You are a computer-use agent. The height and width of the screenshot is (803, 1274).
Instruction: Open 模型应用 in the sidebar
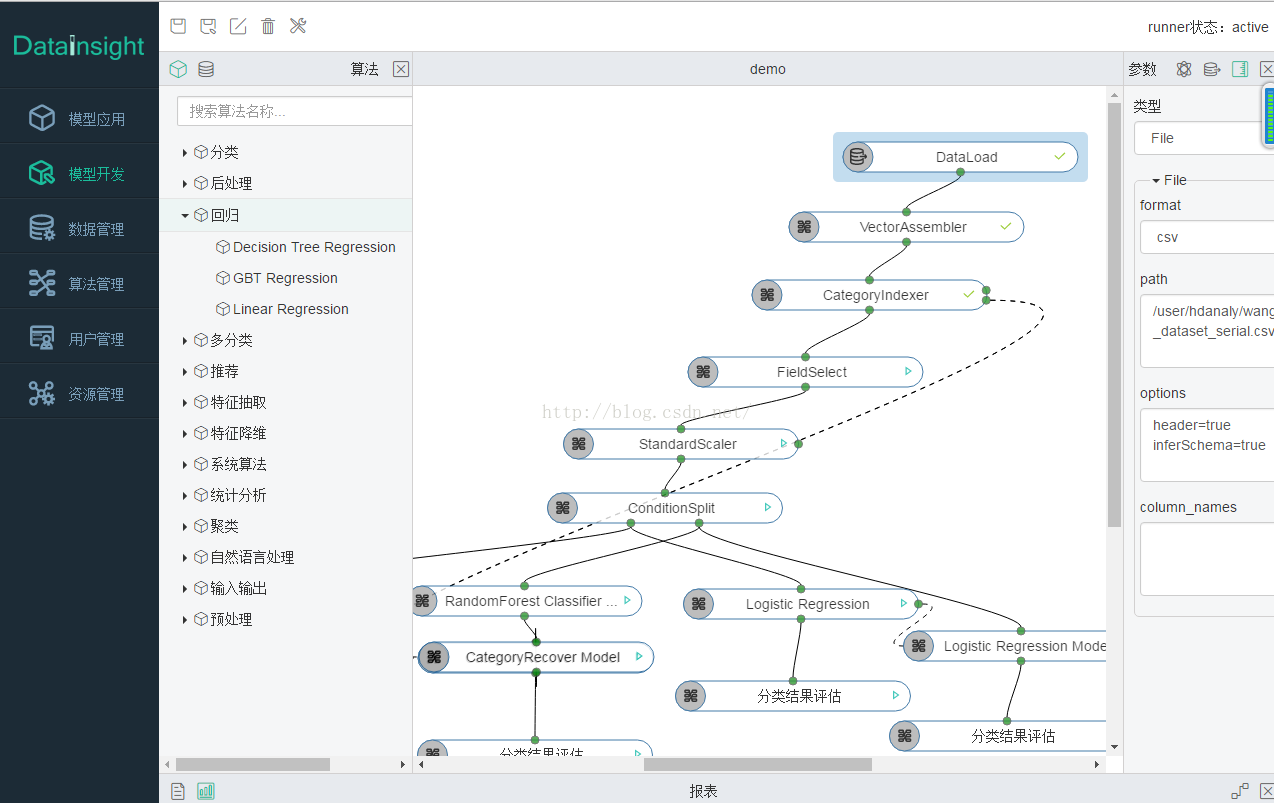[79, 119]
